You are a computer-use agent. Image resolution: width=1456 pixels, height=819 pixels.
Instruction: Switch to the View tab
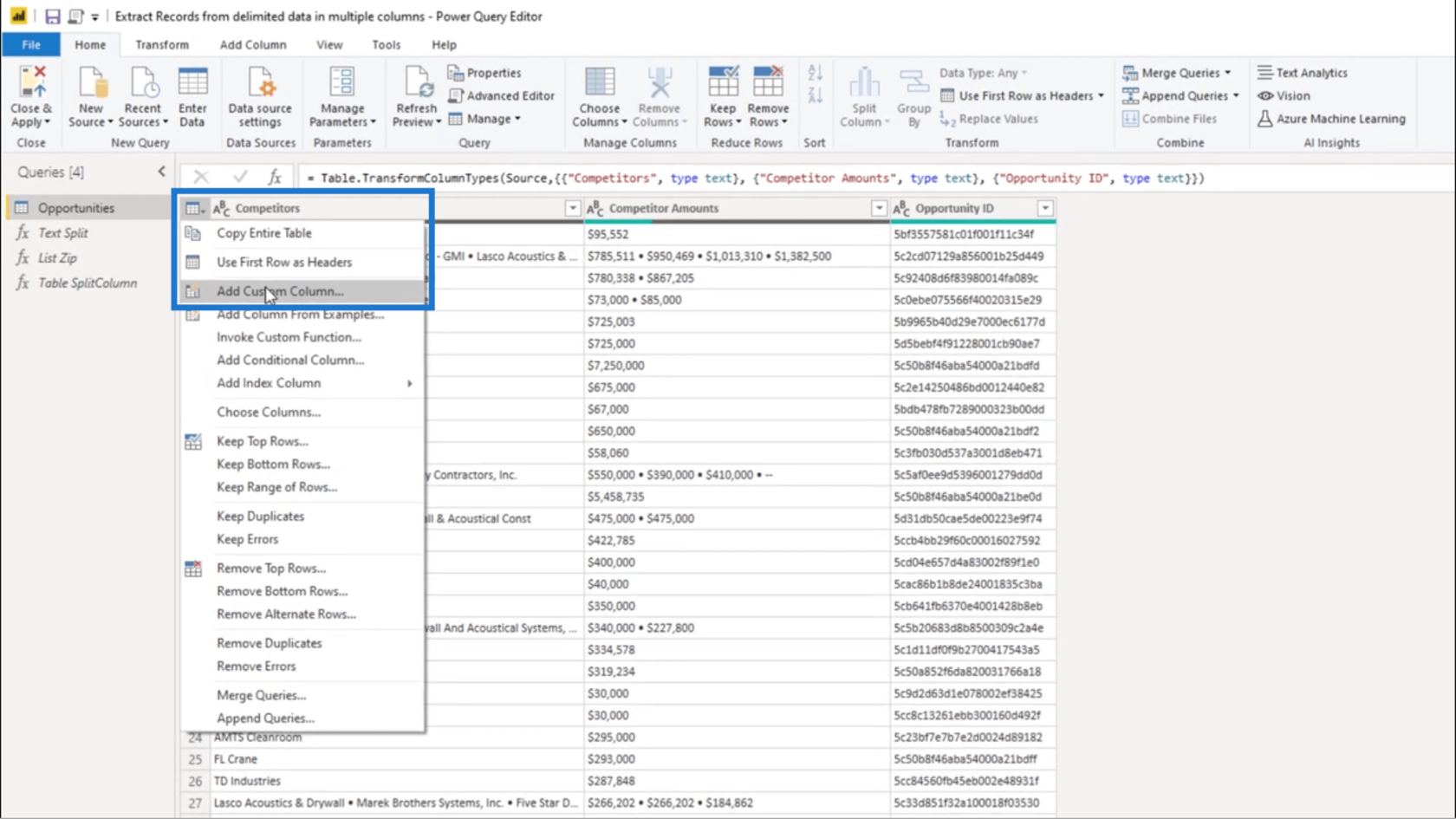[329, 44]
